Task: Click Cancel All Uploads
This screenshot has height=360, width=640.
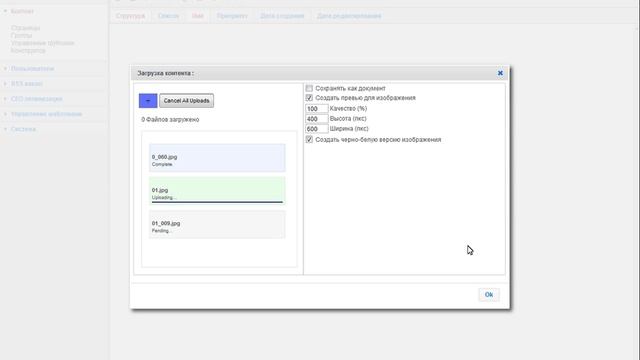Action: [187, 101]
